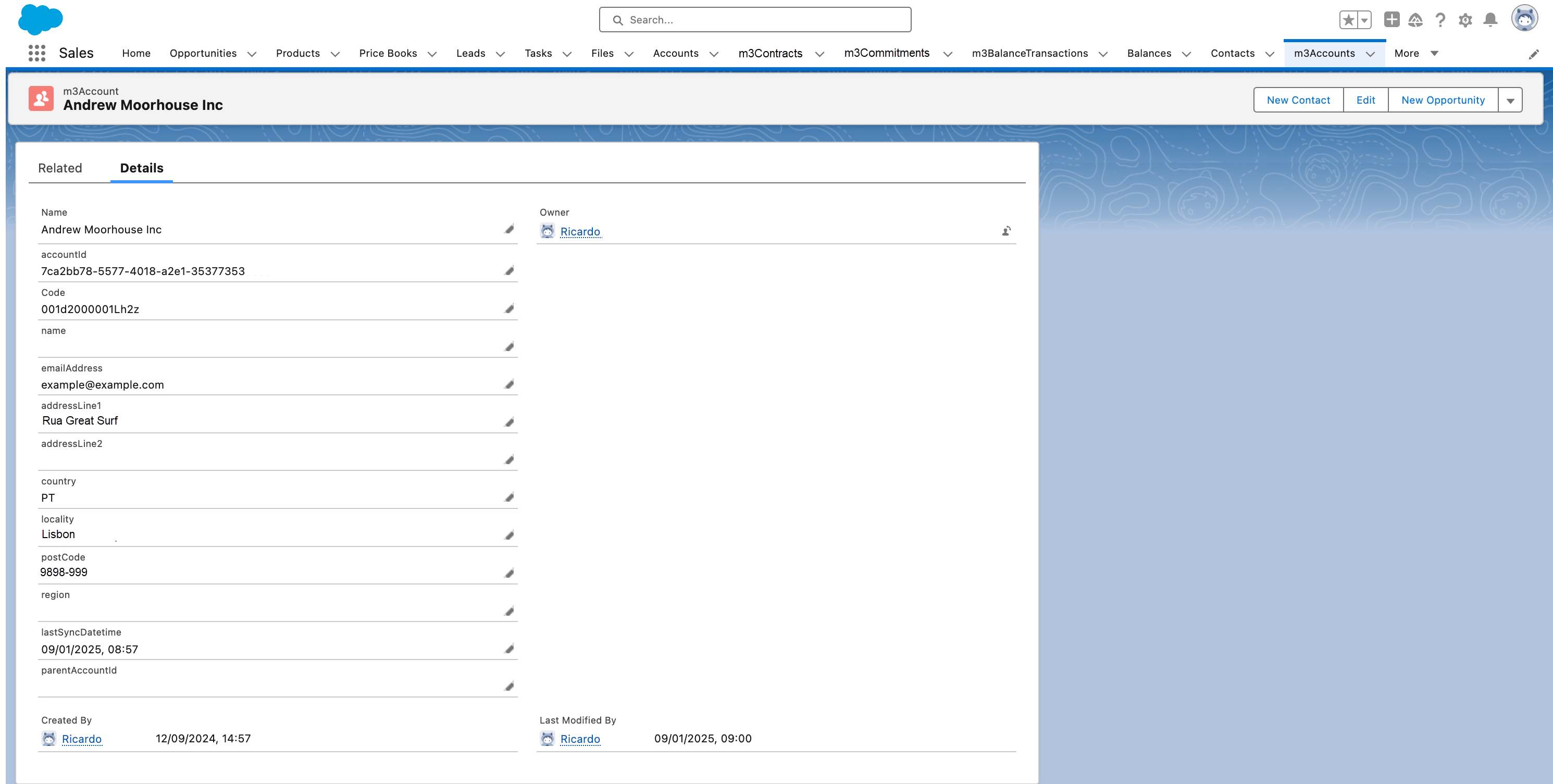Switch to the Related tab
Screen dimensions: 1553x784
pos(60,168)
